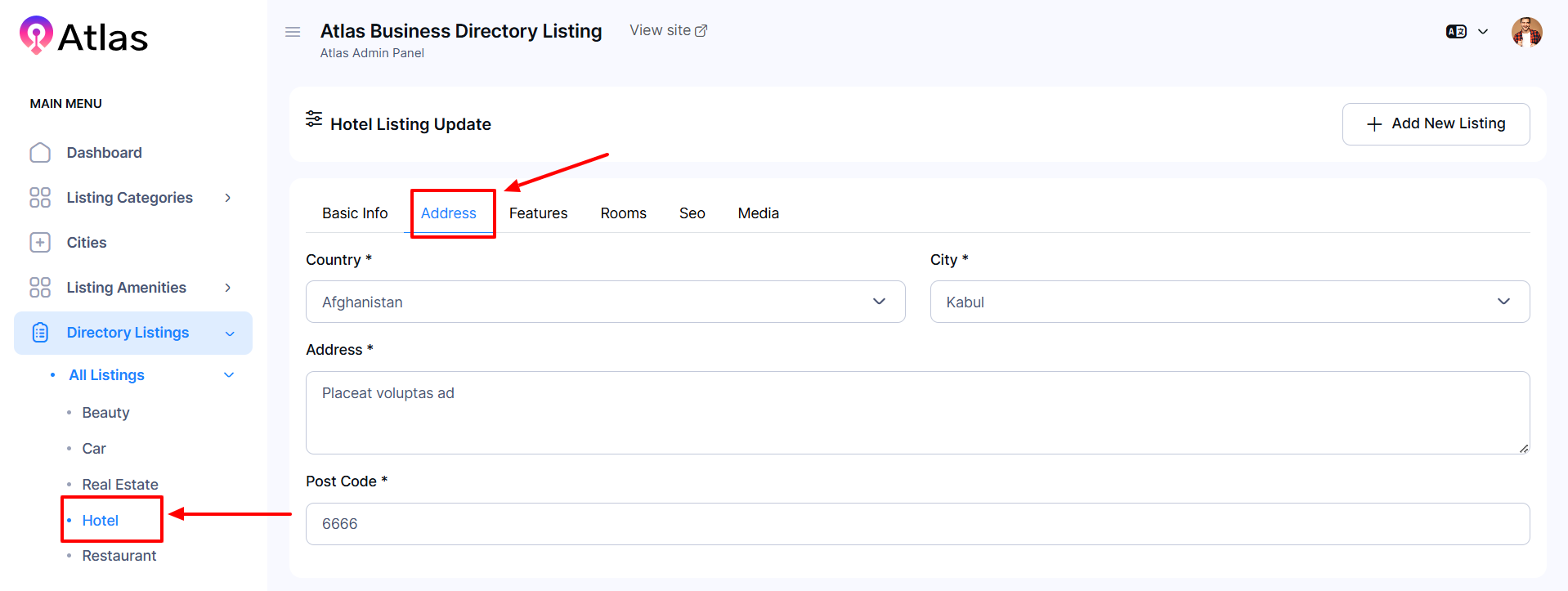Click the Directory Listings clipboard icon

coord(40,333)
